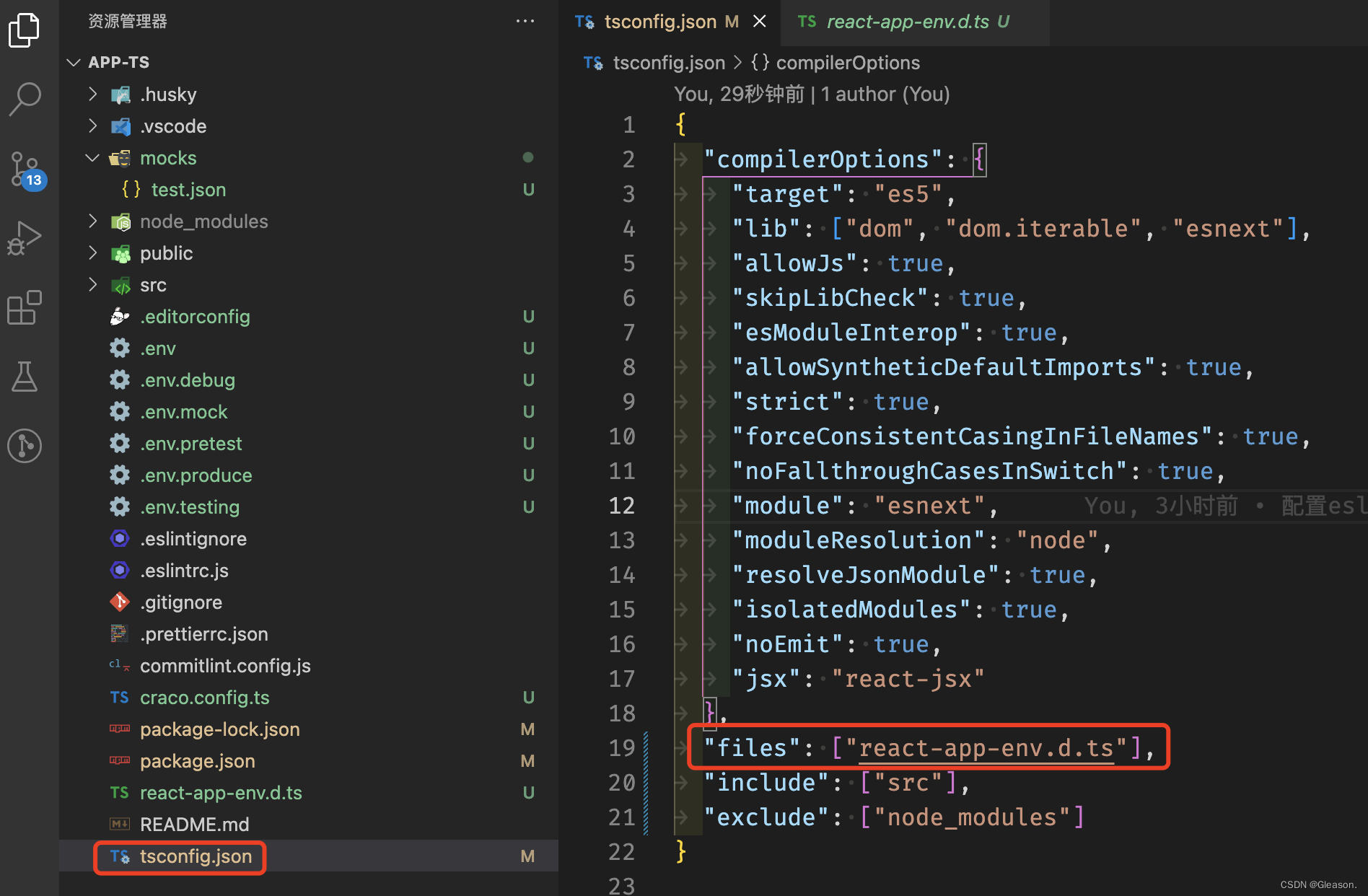Click the "target": "es5" line
Screen dimensions: 1368x896
(844, 194)
